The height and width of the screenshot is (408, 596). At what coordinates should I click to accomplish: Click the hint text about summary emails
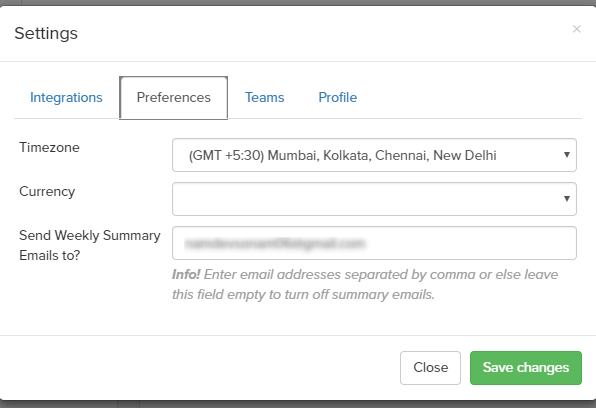pos(365,284)
